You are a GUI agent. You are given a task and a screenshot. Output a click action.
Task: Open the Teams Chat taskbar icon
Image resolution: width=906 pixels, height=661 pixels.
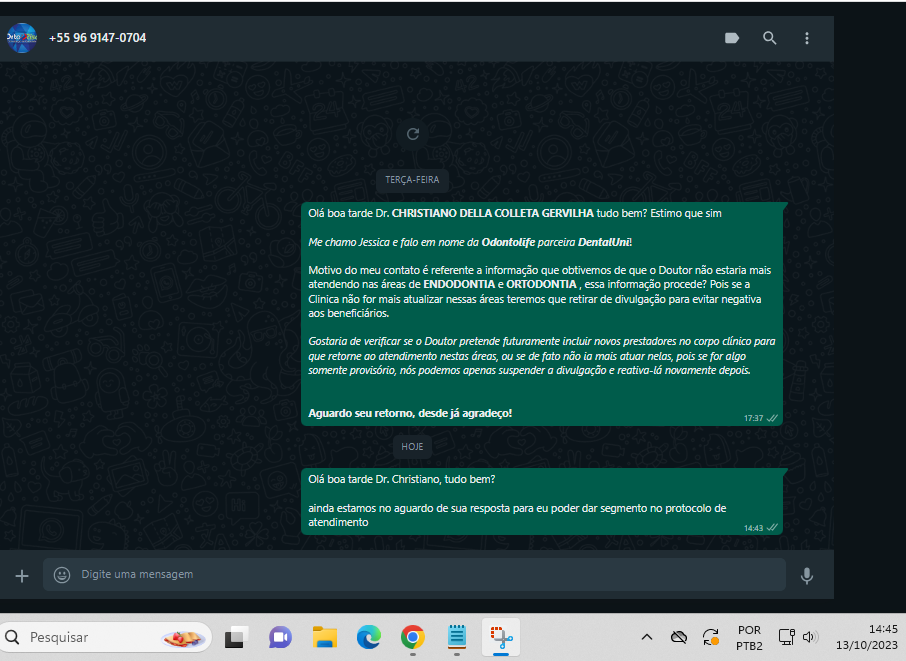(280, 637)
